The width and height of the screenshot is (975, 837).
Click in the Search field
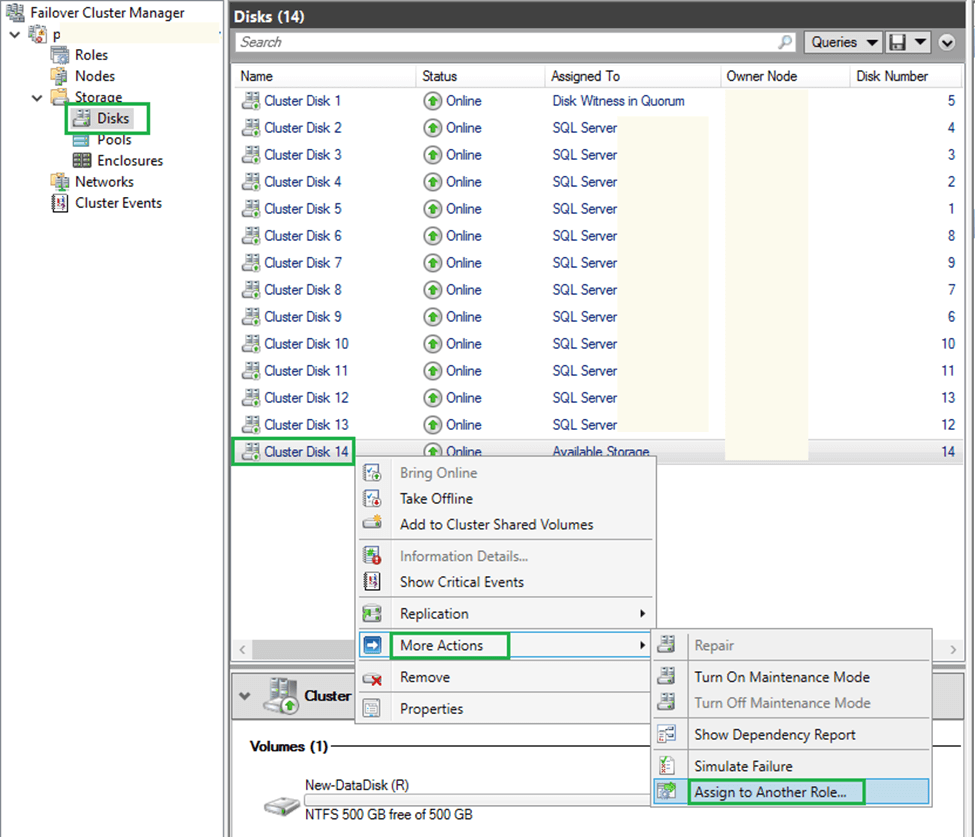(507, 42)
